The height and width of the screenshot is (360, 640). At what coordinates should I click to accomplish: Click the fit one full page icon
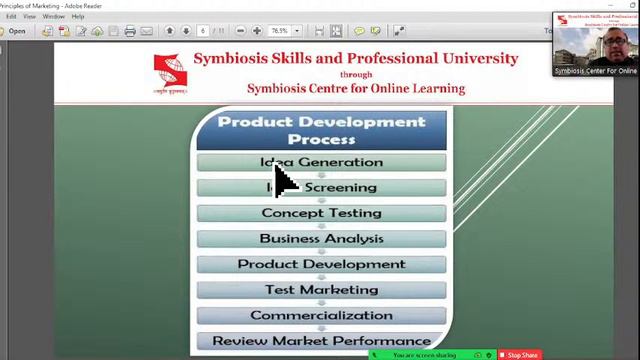tap(336, 31)
